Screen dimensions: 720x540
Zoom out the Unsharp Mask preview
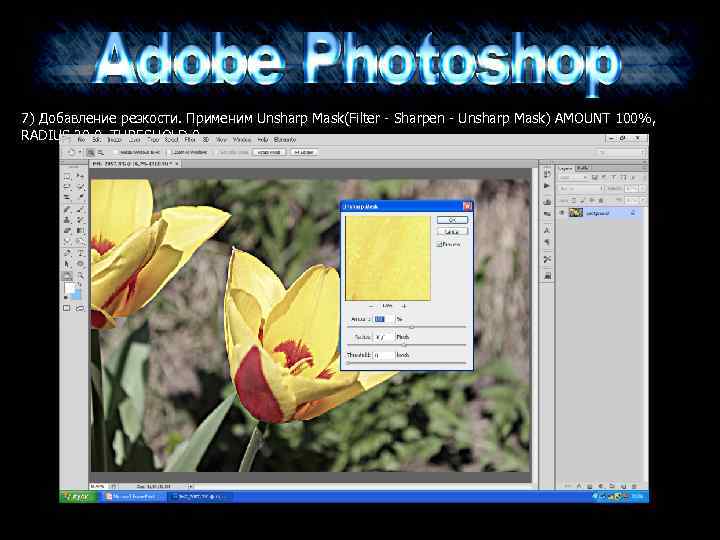(371, 306)
